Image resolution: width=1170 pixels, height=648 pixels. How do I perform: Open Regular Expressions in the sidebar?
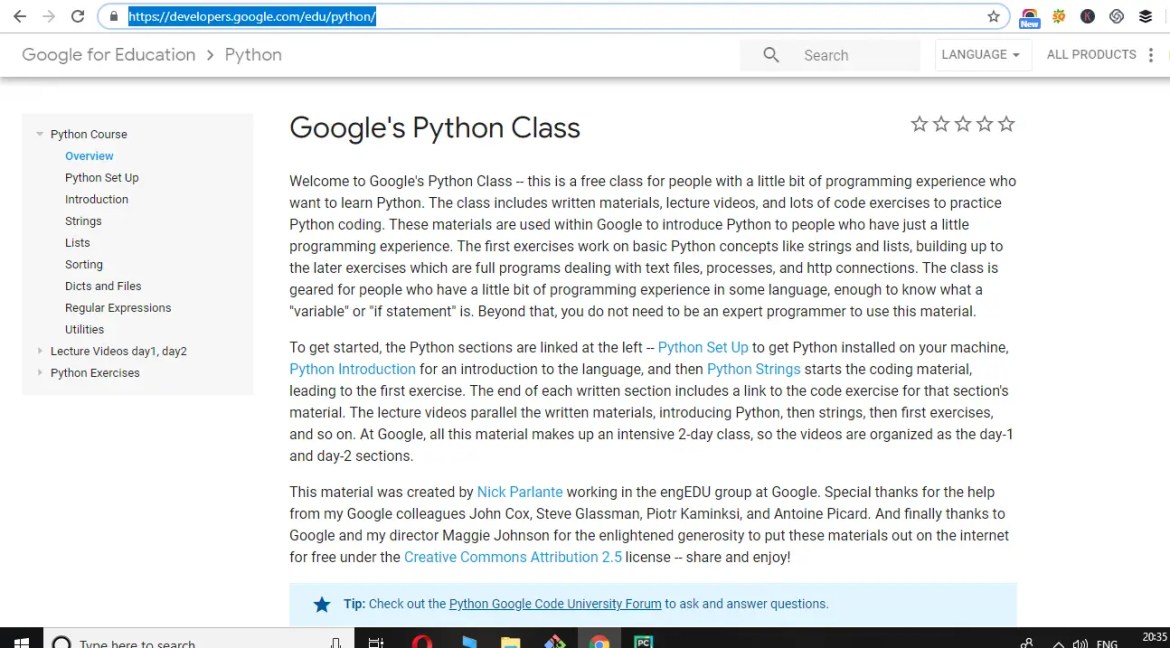(118, 308)
